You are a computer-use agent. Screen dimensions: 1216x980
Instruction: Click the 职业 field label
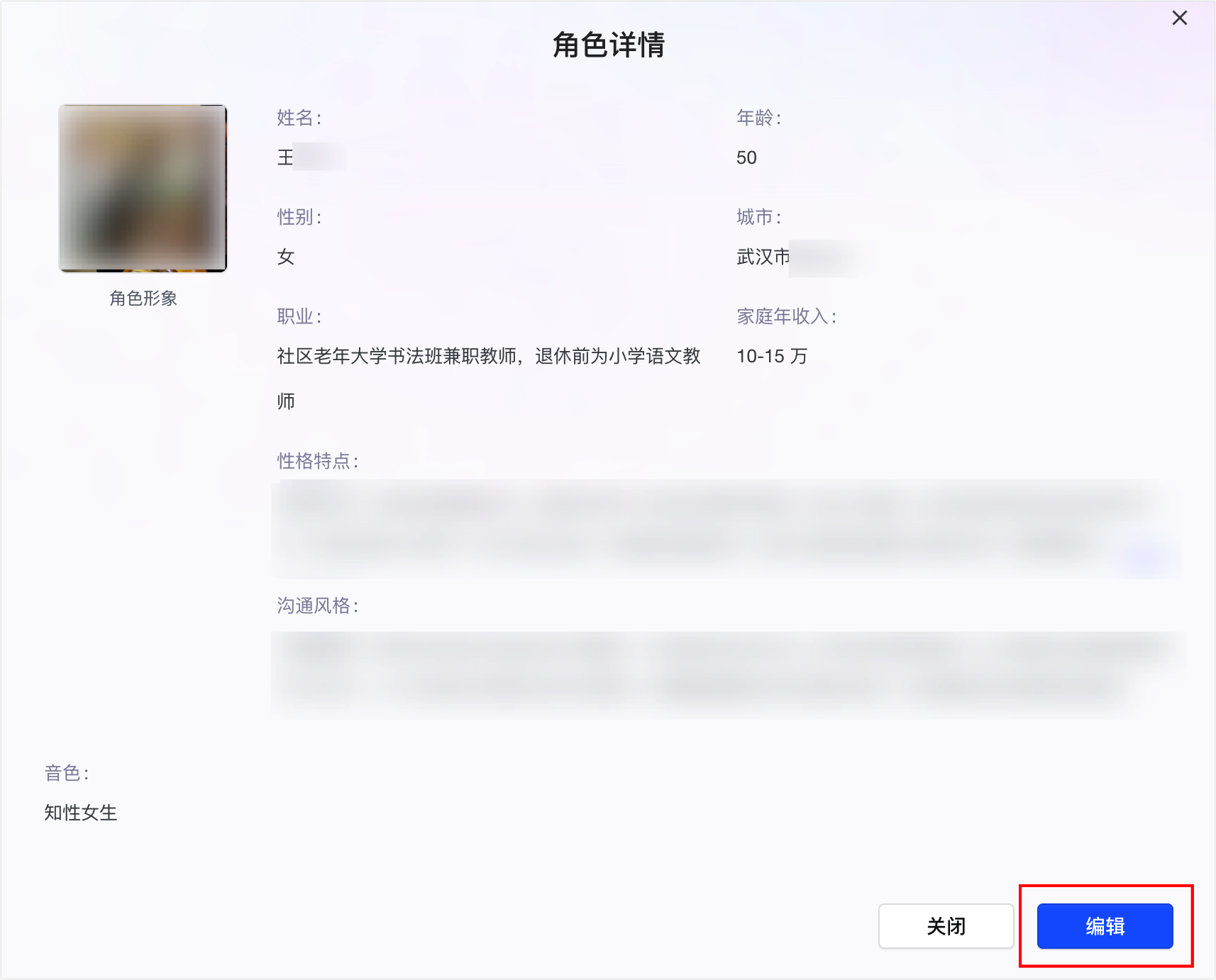click(299, 316)
